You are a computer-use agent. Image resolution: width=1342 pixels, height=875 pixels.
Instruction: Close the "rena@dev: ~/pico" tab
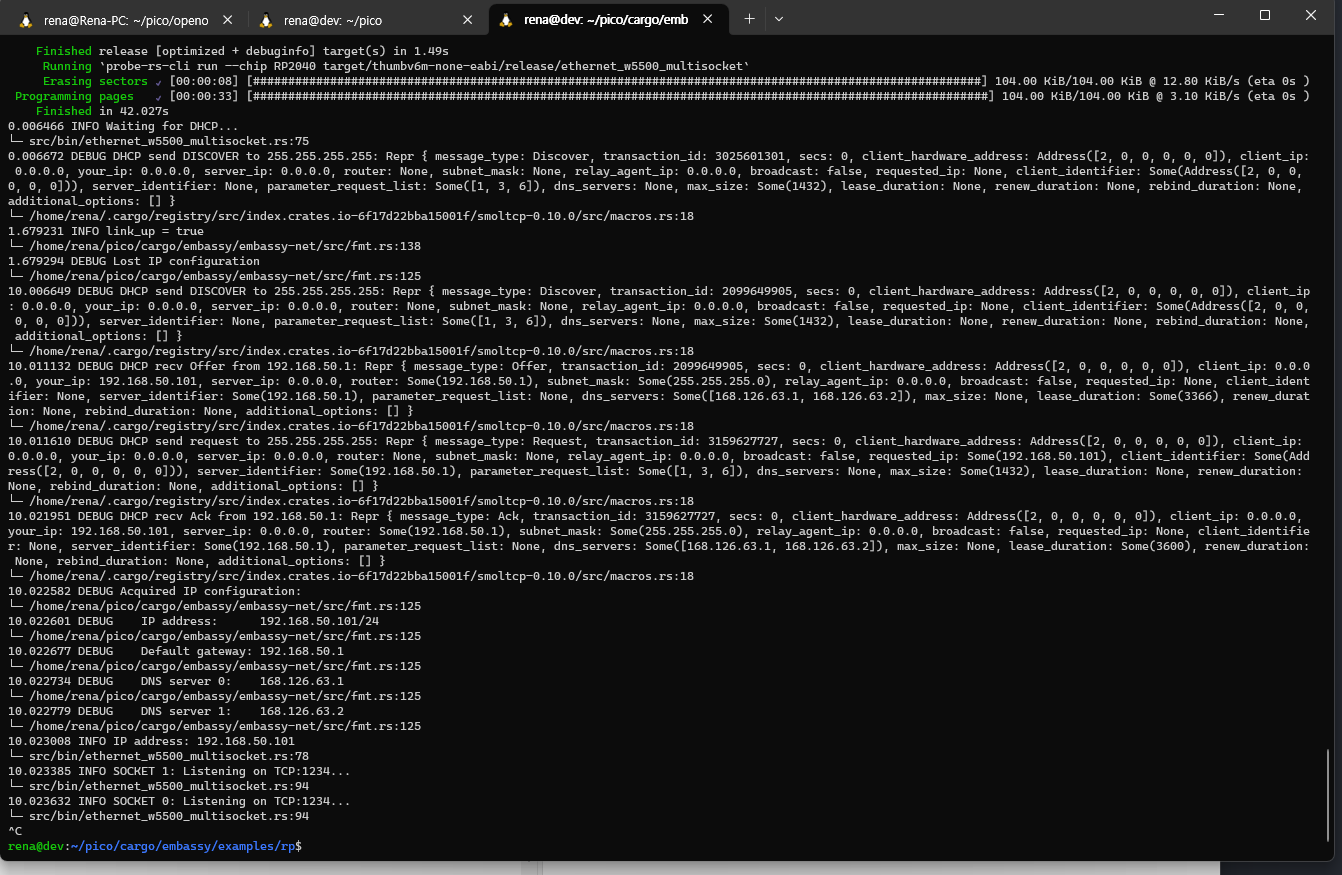pyautogui.click(x=467, y=18)
